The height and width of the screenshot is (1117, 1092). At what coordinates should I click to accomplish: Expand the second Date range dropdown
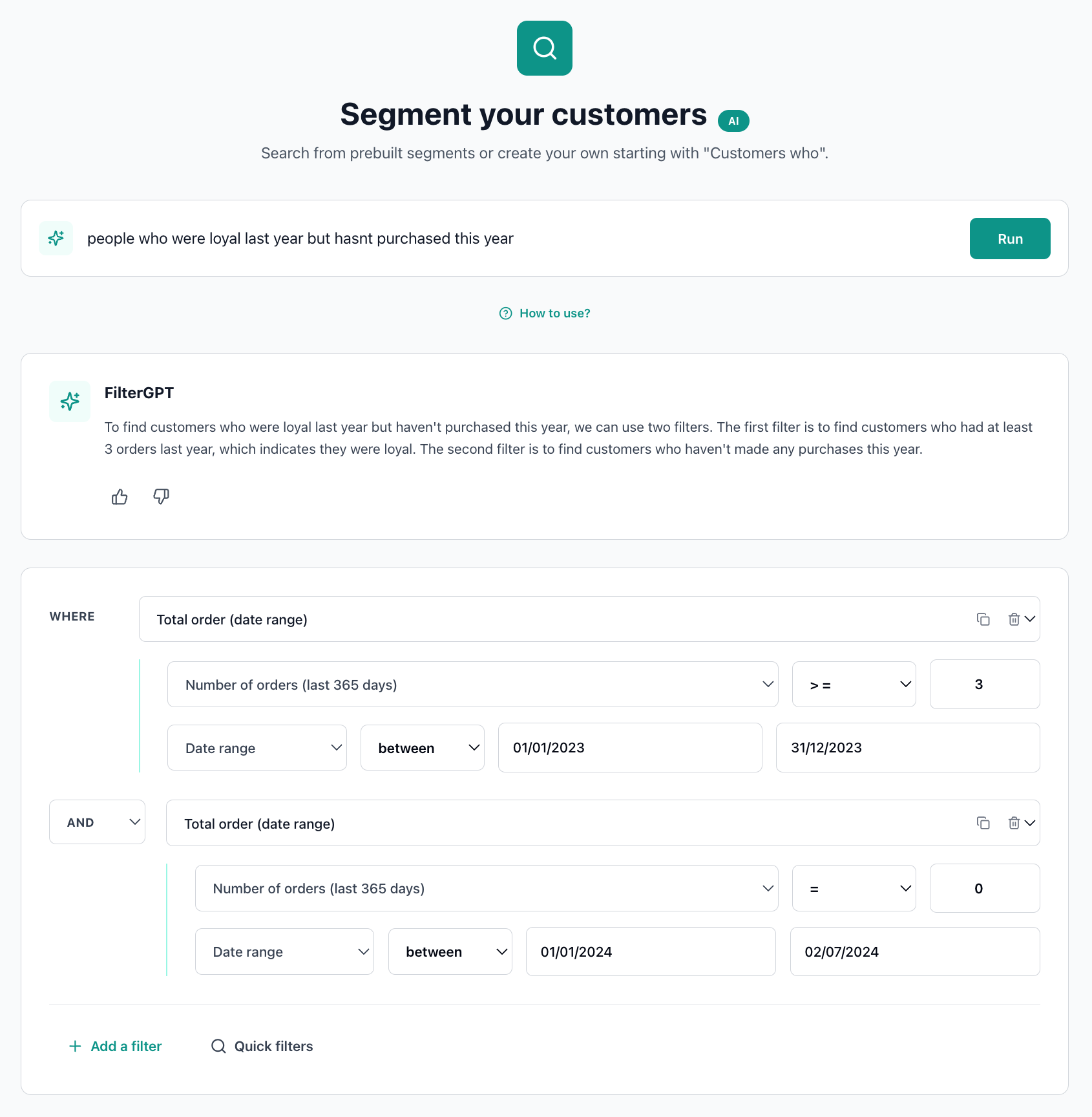[284, 951]
